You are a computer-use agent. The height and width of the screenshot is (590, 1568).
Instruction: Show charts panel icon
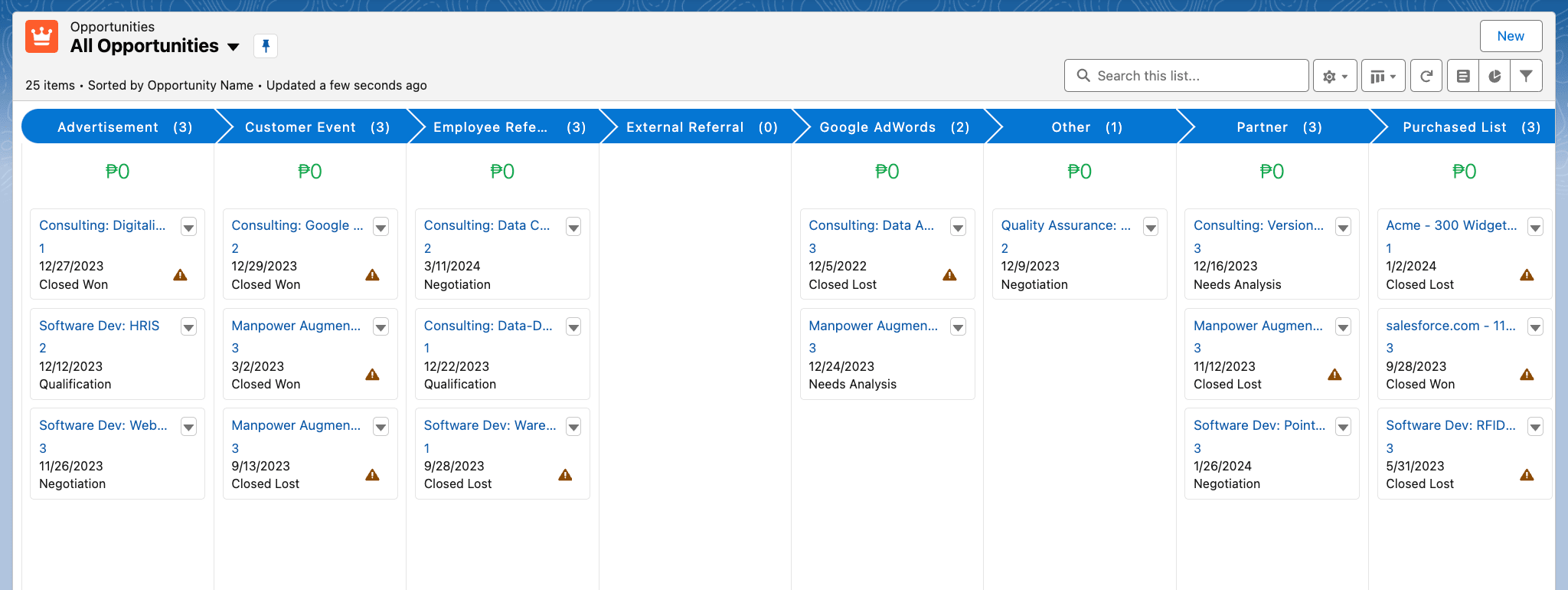click(x=1494, y=76)
